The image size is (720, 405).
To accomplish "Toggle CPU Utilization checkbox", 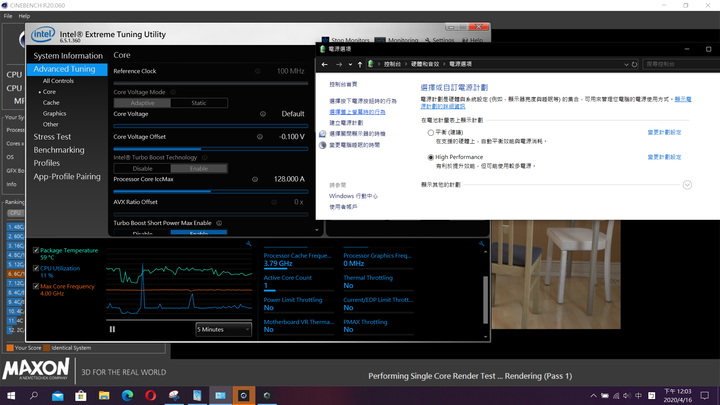I will tap(36, 269).
